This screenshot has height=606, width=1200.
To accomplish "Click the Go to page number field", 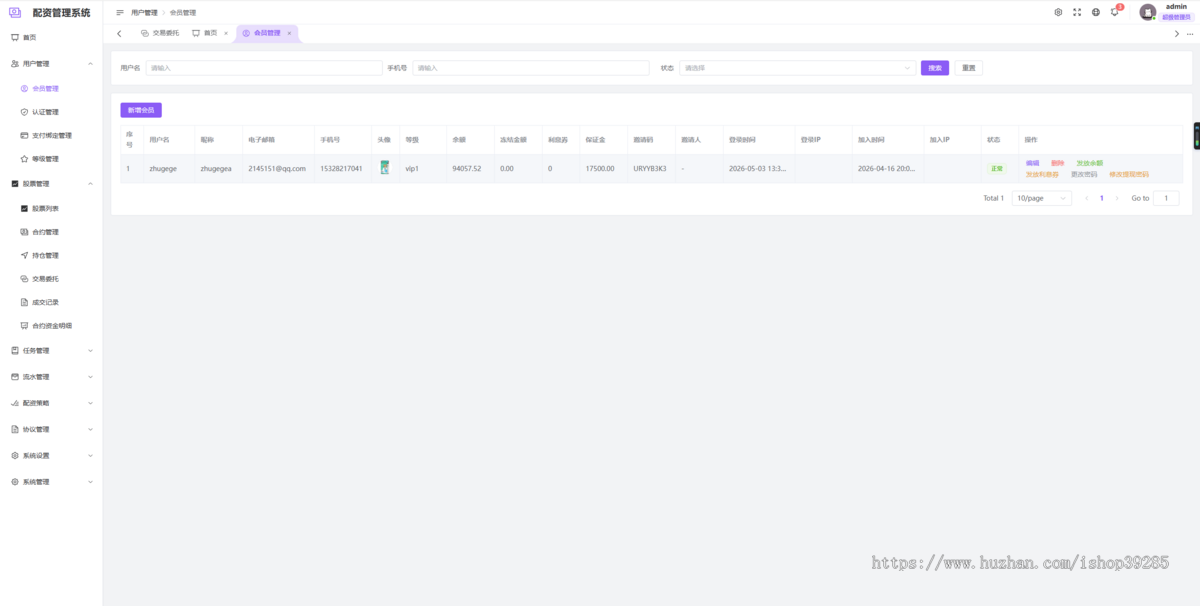I will point(1166,198).
